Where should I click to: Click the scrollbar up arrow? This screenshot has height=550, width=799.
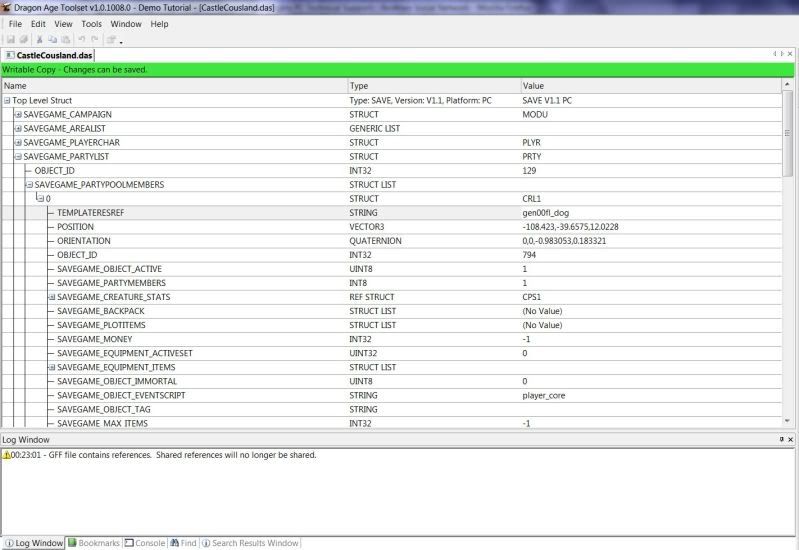[787, 84]
